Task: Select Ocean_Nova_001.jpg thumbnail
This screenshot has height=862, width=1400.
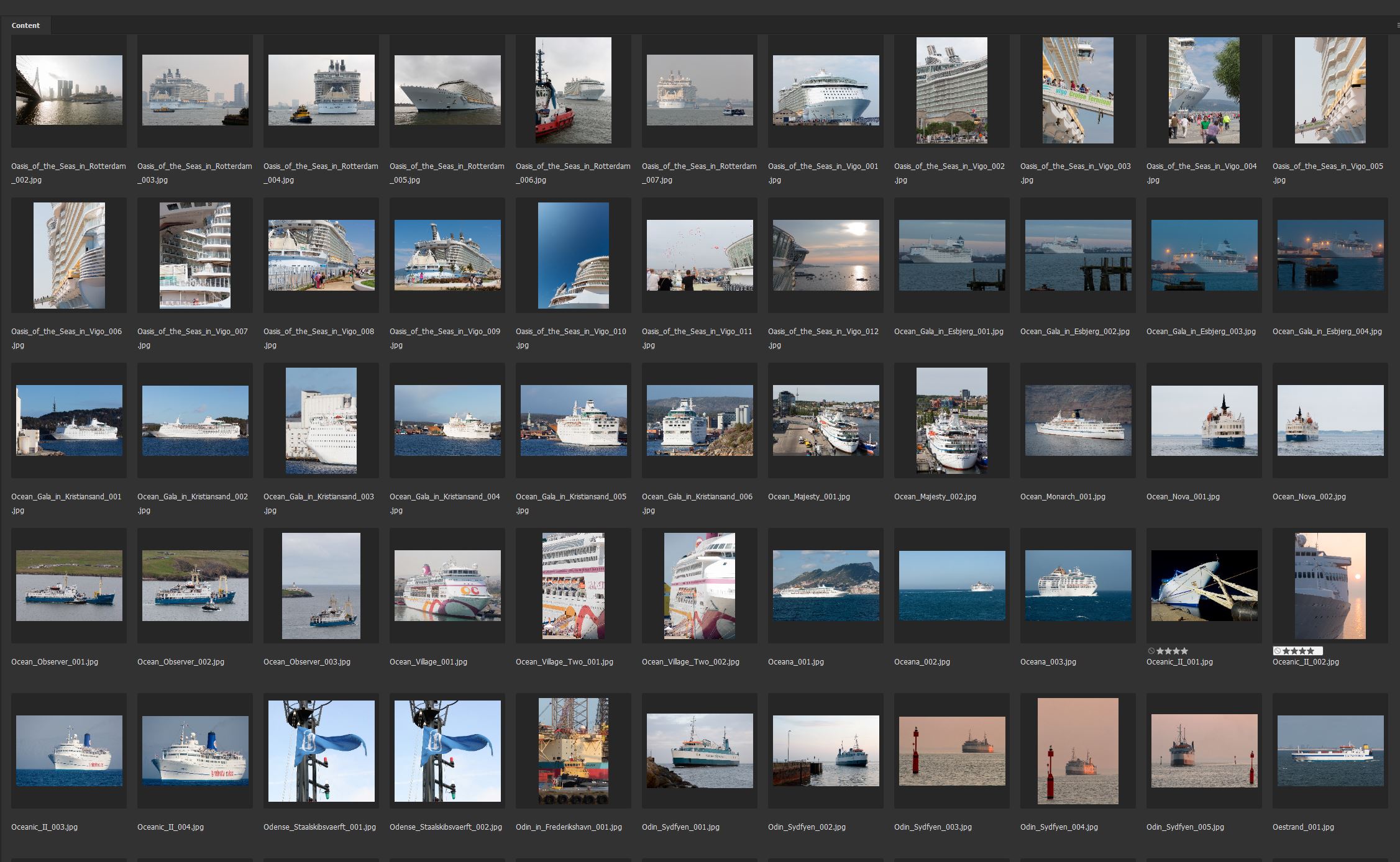Action: (1204, 420)
